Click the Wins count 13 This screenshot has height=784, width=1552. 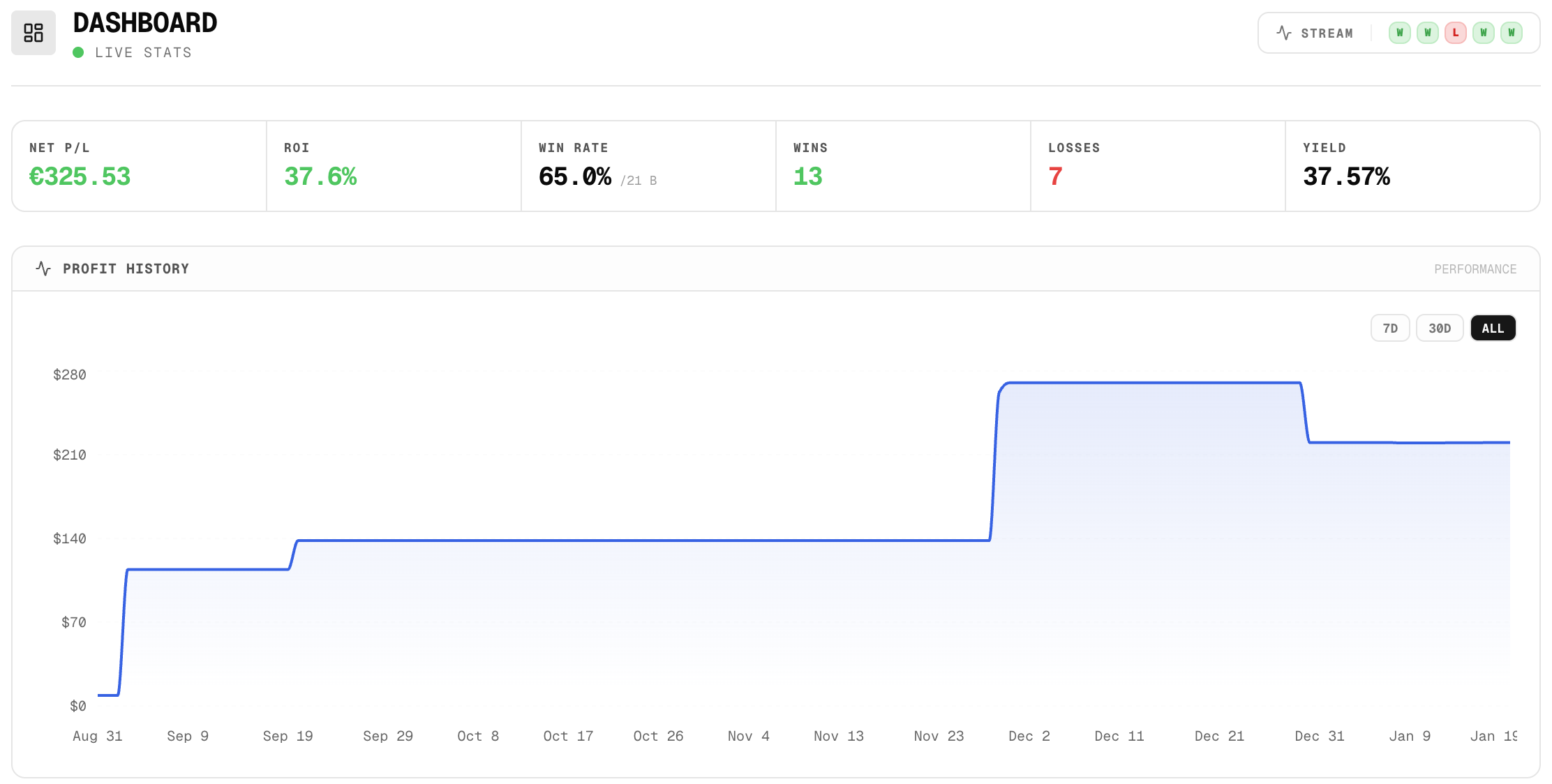(807, 176)
